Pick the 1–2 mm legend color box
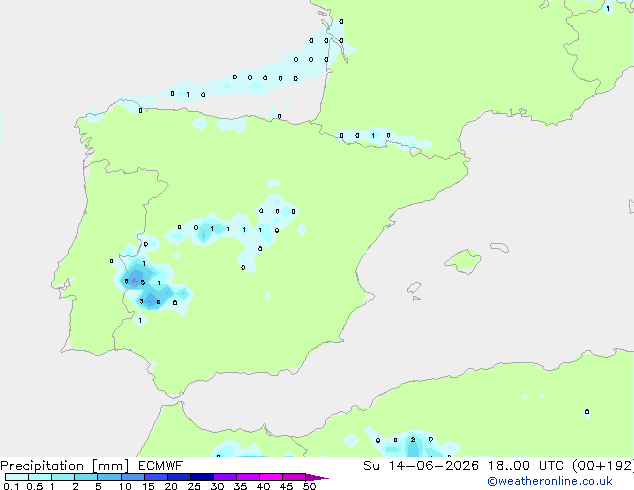Screen dimensions: 634x490 click(63, 477)
